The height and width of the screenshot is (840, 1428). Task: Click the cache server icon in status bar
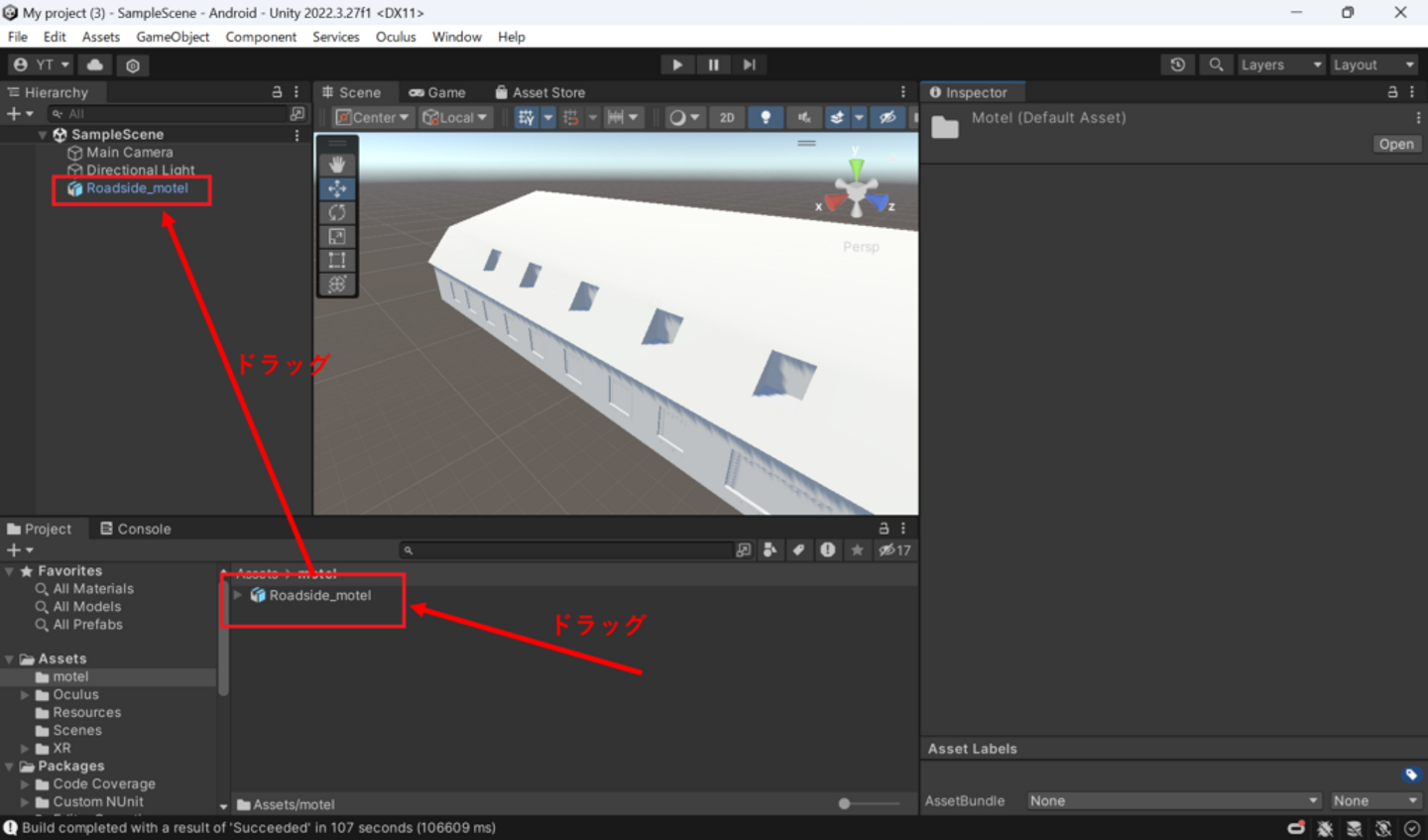(1354, 828)
